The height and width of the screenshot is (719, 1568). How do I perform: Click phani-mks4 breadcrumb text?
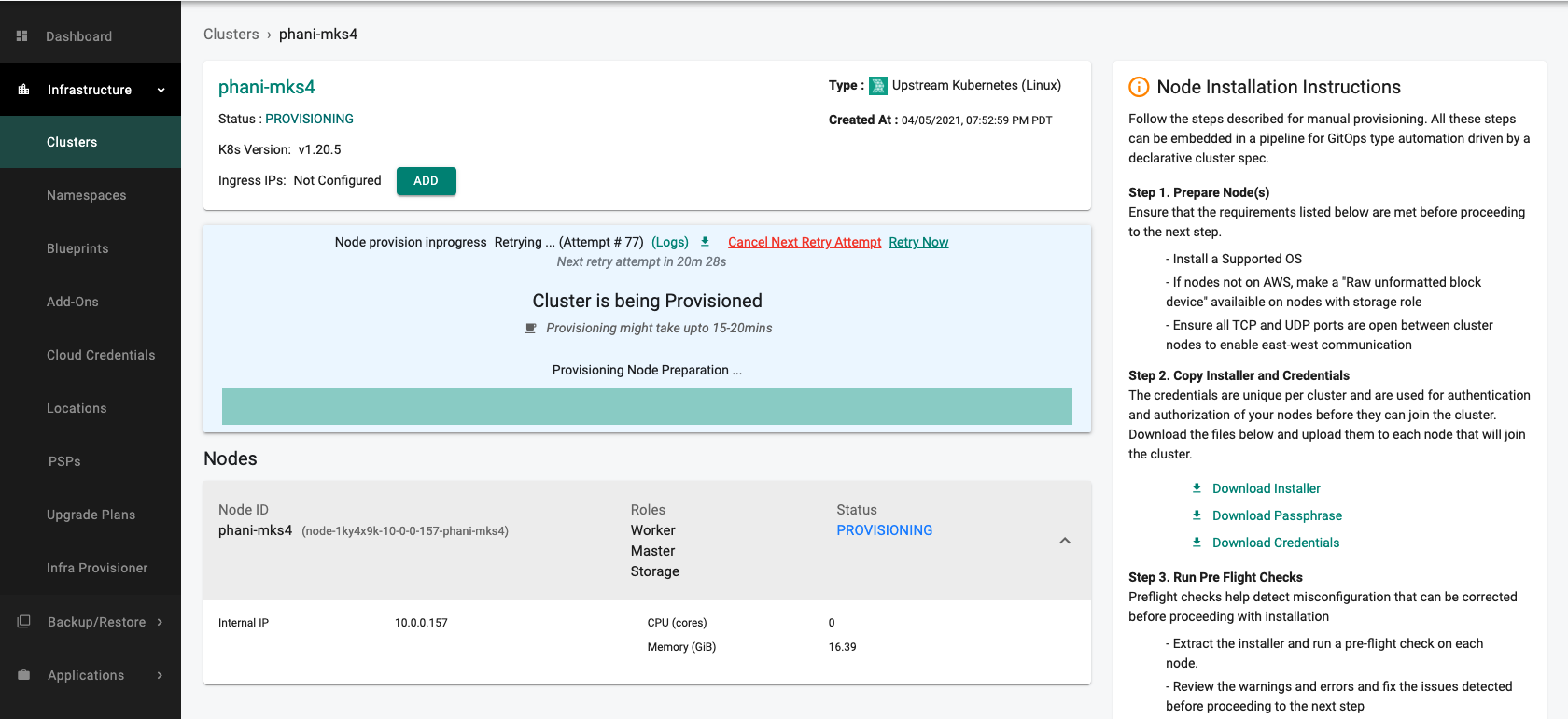[x=318, y=35]
